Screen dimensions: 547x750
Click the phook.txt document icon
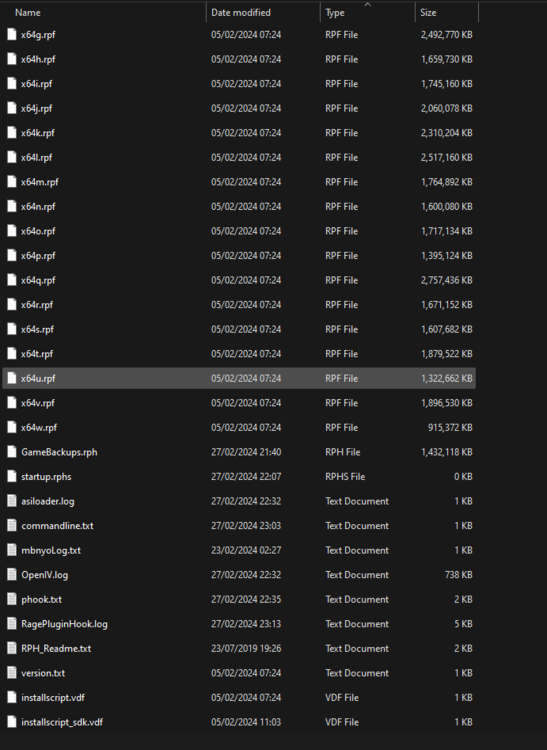coord(12,599)
